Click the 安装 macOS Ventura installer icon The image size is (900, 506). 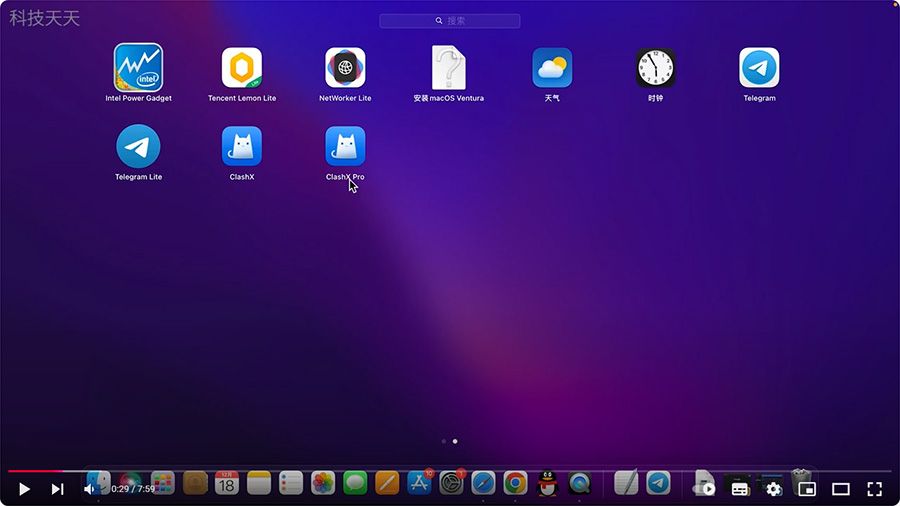coord(448,68)
